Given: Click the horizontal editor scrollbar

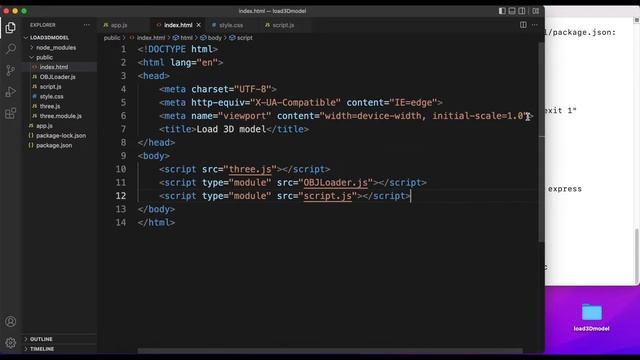Looking at the screenshot, I should tap(330, 351).
